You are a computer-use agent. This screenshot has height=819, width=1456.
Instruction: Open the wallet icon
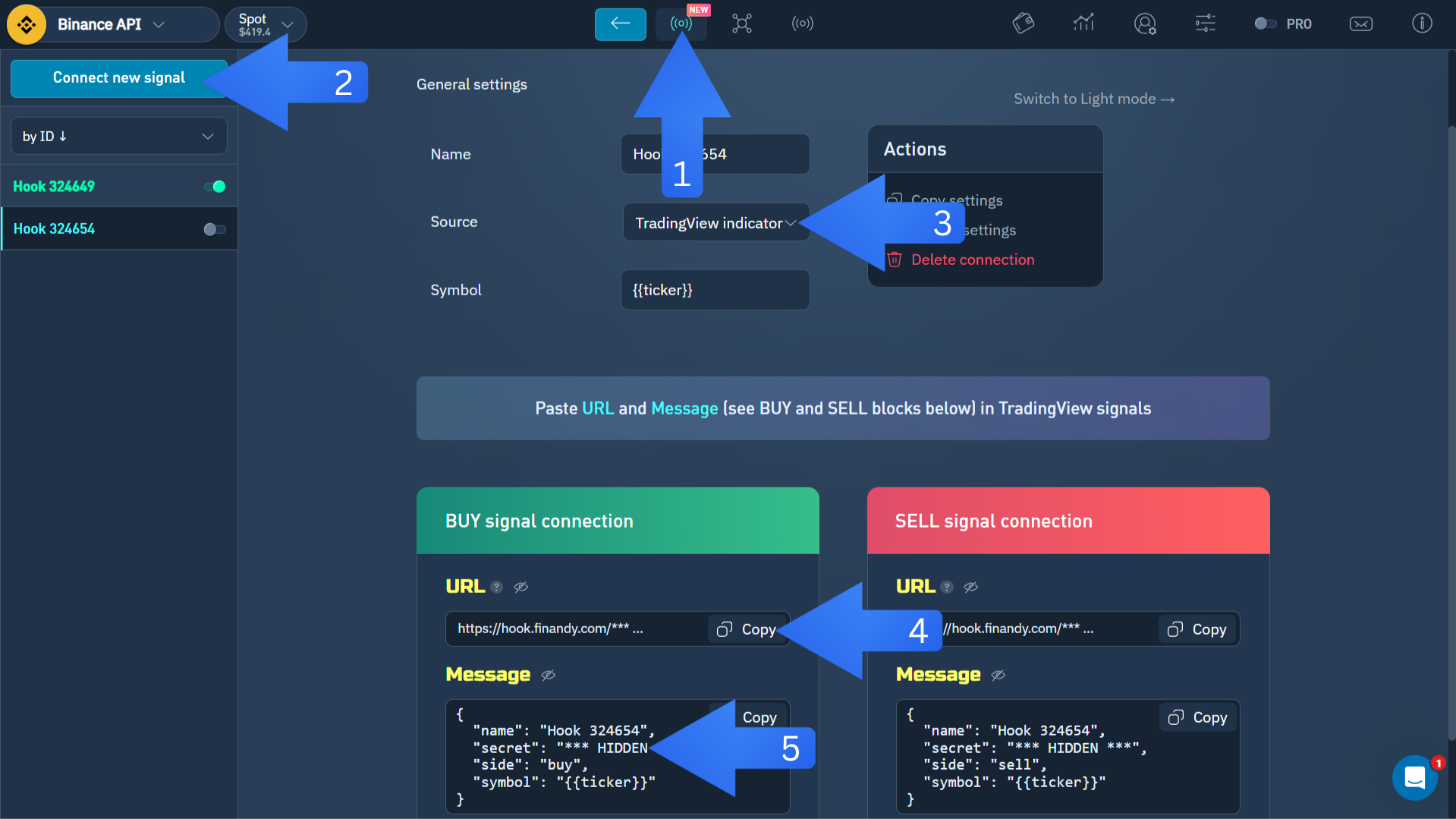tap(1024, 24)
